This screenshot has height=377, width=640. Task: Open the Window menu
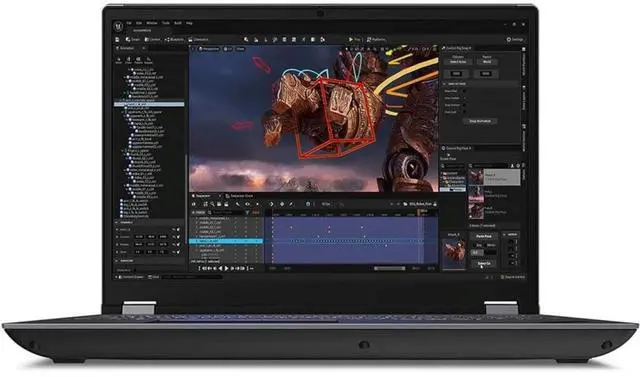[x=151, y=23]
